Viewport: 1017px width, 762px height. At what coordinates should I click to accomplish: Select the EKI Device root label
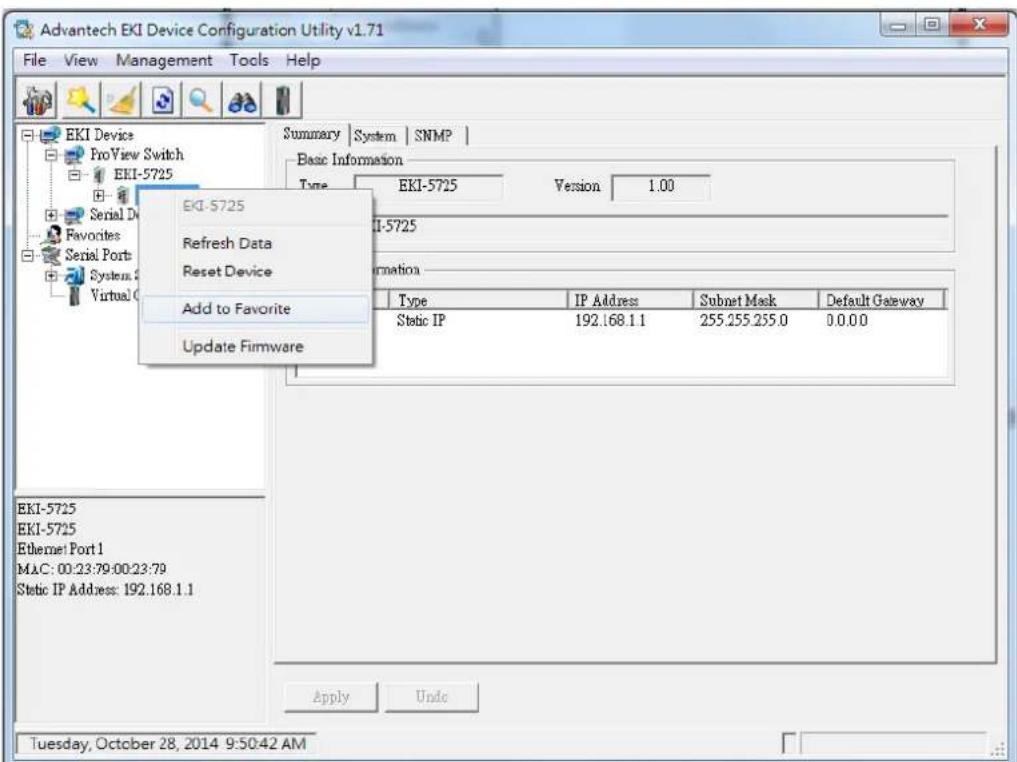pyautogui.click(x=99, y=135)
